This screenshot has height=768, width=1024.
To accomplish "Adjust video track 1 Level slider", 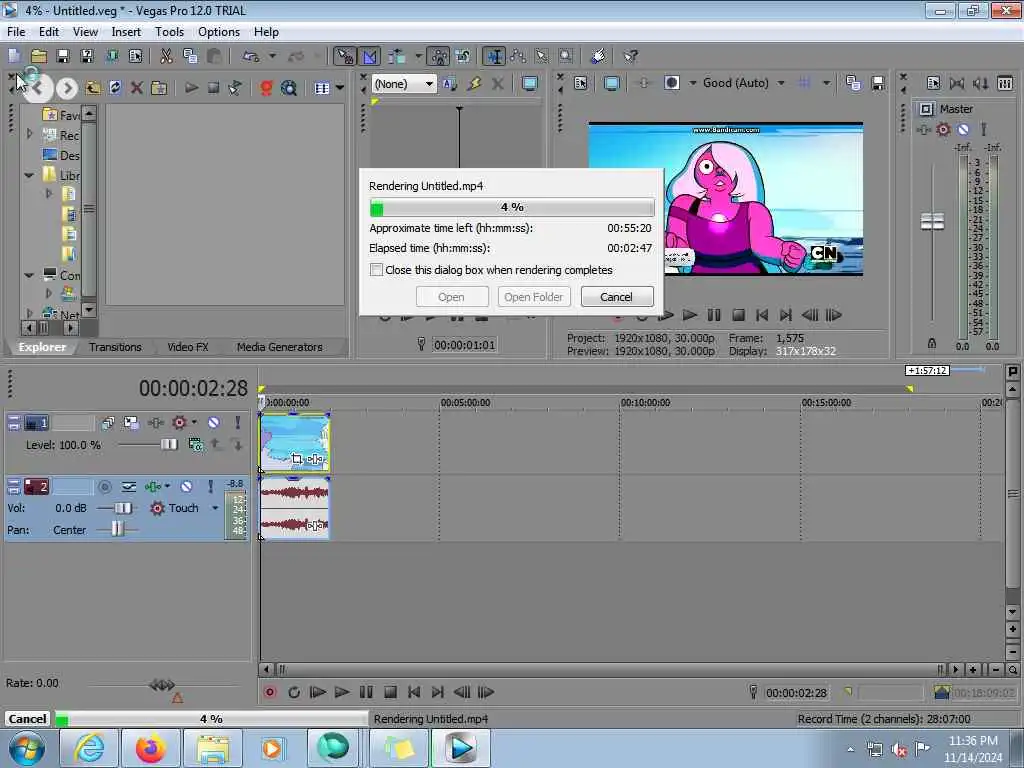I will (x=168, y=444).
